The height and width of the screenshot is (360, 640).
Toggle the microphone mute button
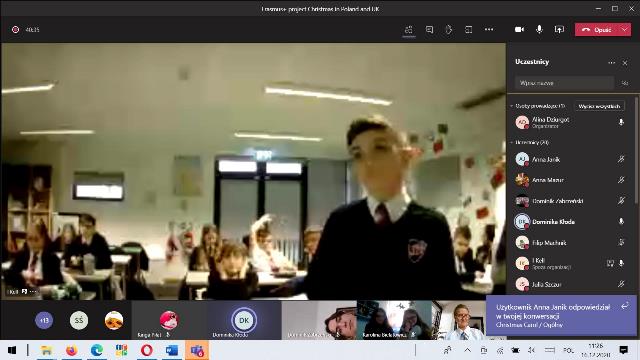coord(539,29)
